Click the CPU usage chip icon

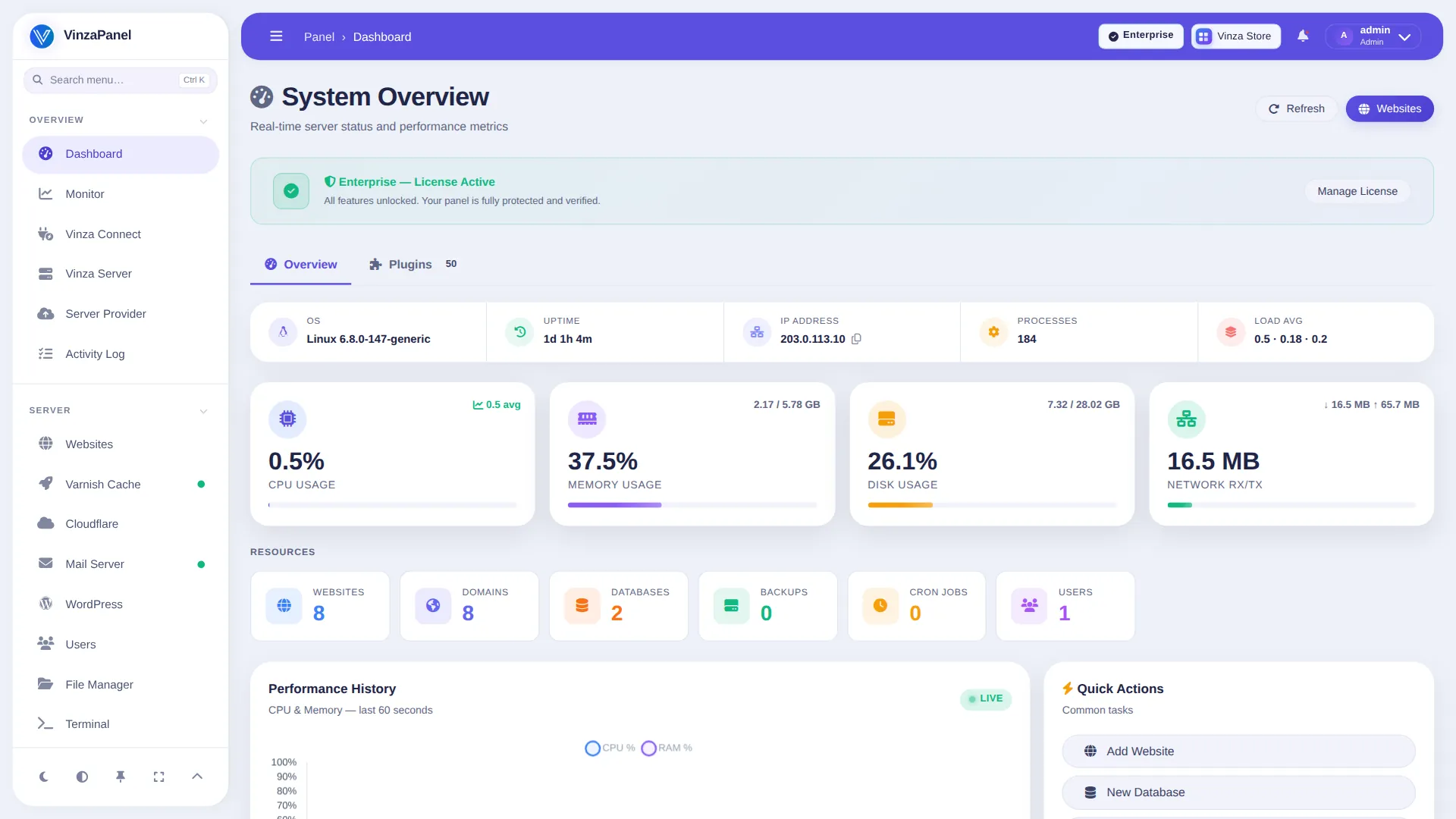(x=287, y=419)
